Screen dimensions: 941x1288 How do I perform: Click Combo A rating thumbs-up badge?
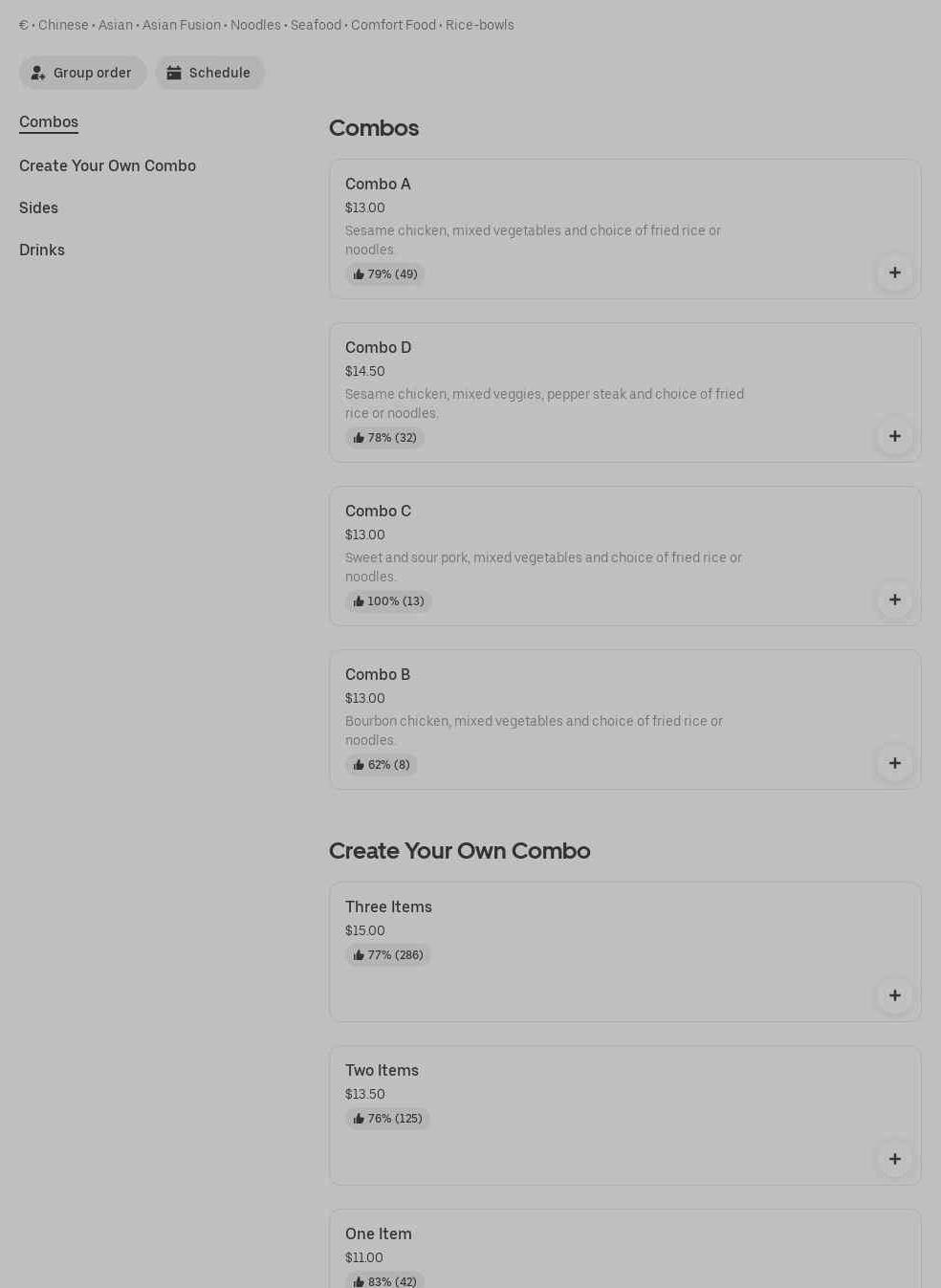point(384,274)
